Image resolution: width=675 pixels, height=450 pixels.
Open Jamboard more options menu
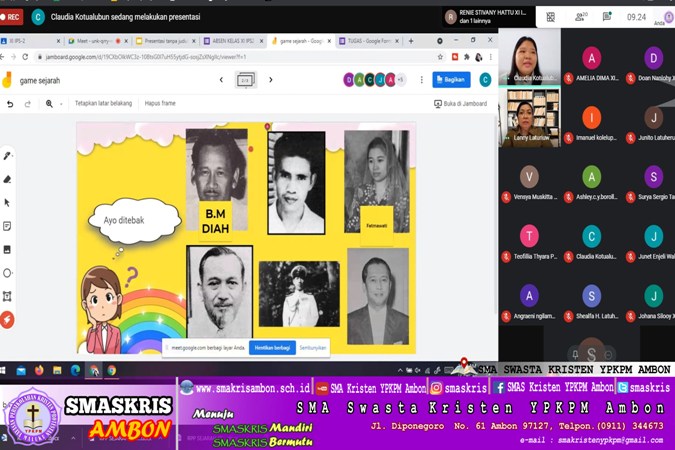point(421,80)
